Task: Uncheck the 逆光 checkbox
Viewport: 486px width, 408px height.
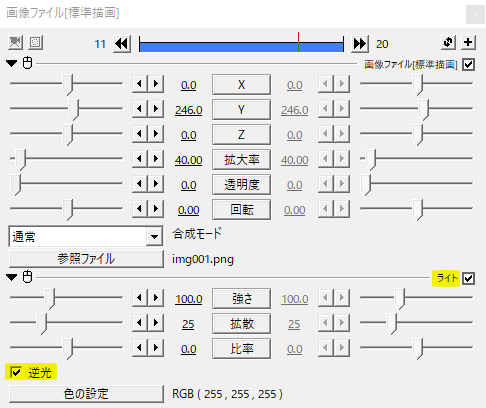Action: coord(16,372)
